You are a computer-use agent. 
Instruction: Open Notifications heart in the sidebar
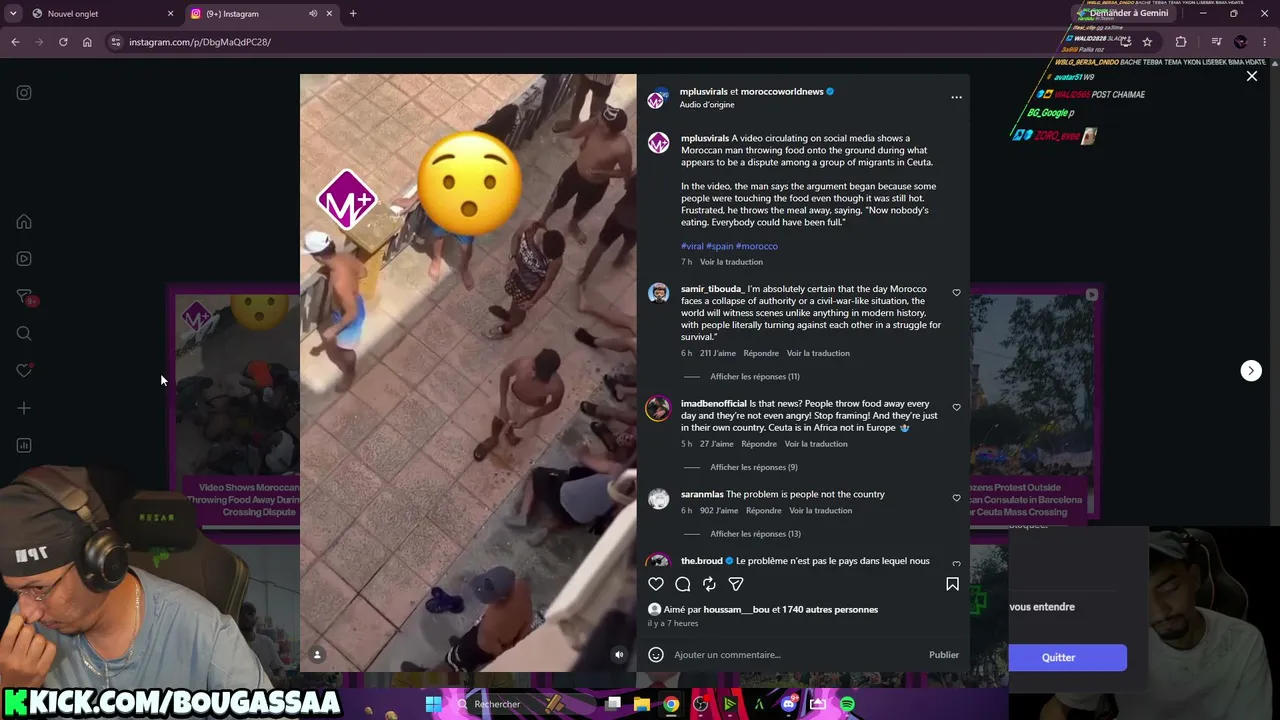tap(24, 371)
